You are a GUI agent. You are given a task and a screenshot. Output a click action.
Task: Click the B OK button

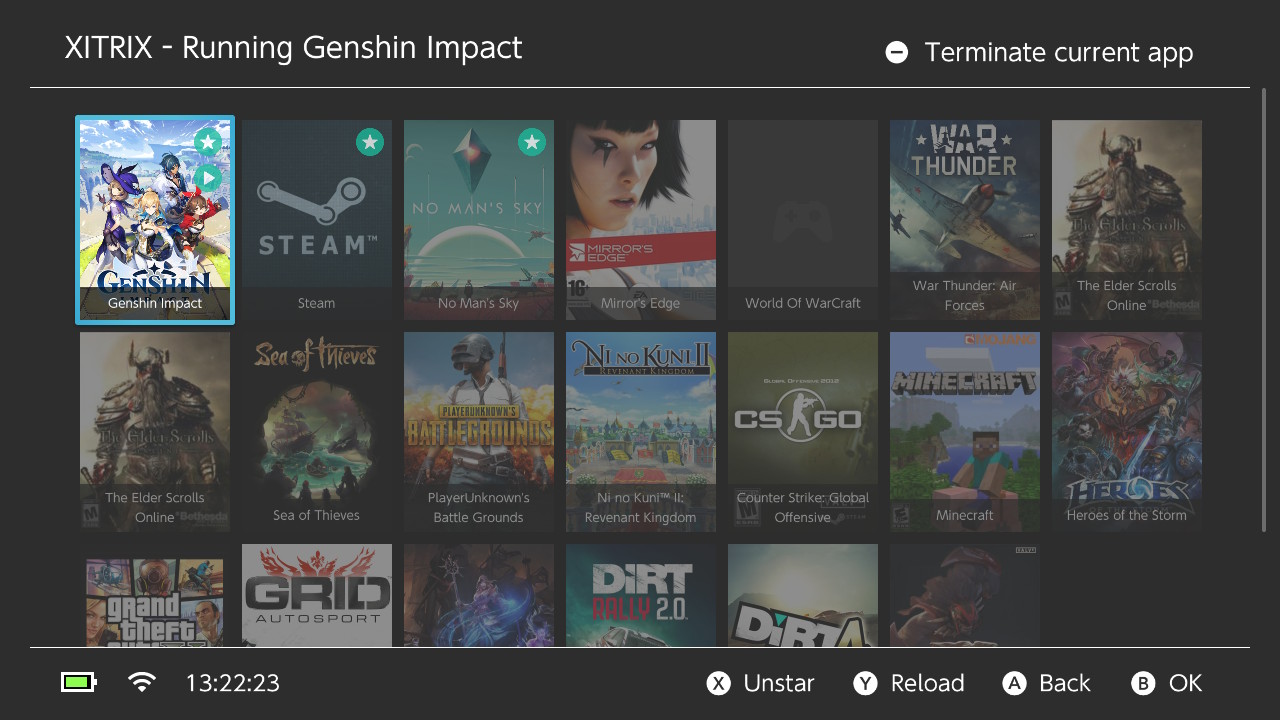point(1166,683)
